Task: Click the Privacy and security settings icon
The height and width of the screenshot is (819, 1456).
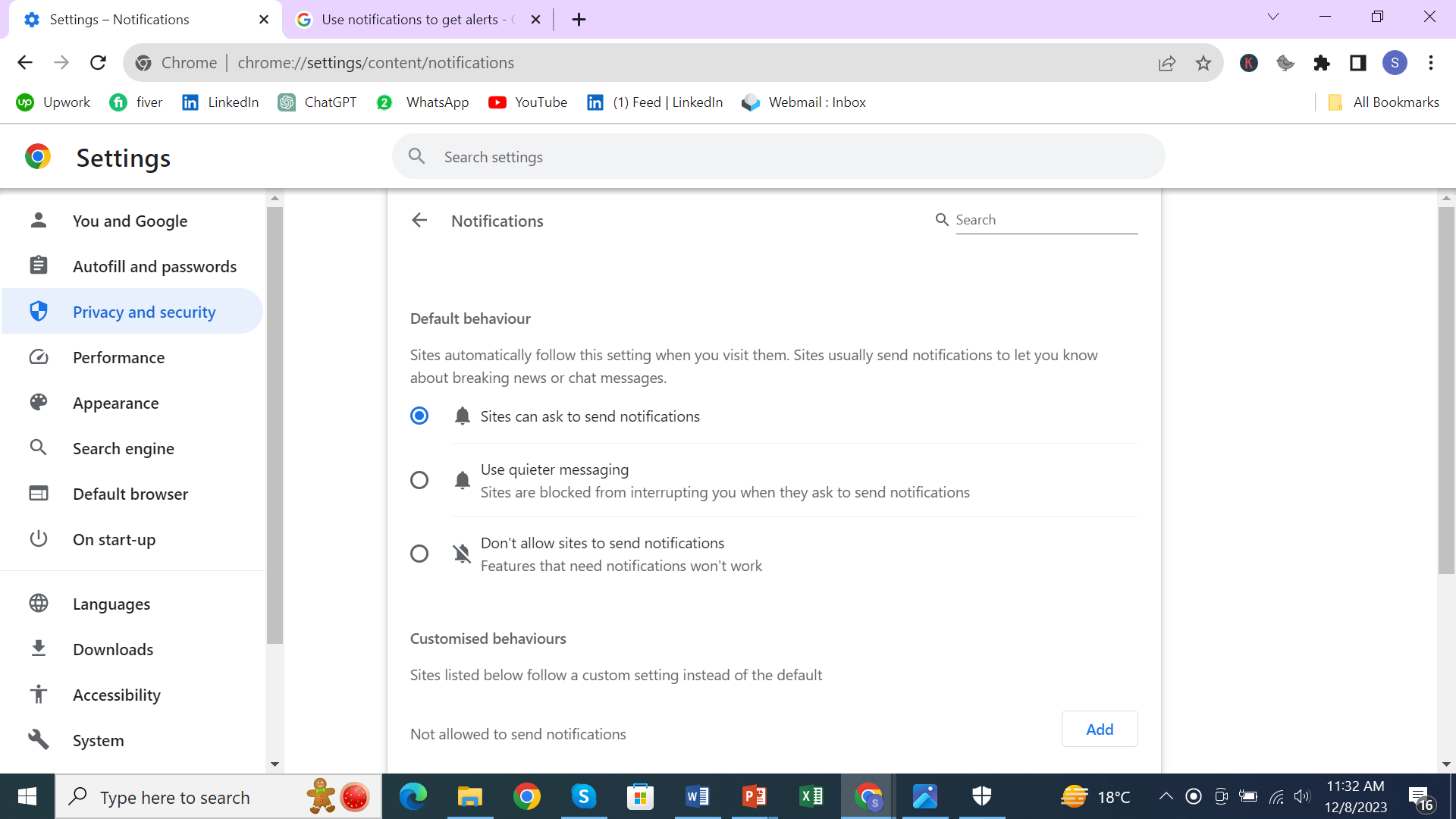Action: tap(37, 312)
